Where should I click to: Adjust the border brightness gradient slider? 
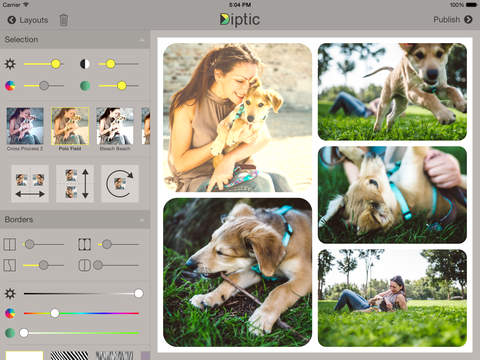point(83,294)
